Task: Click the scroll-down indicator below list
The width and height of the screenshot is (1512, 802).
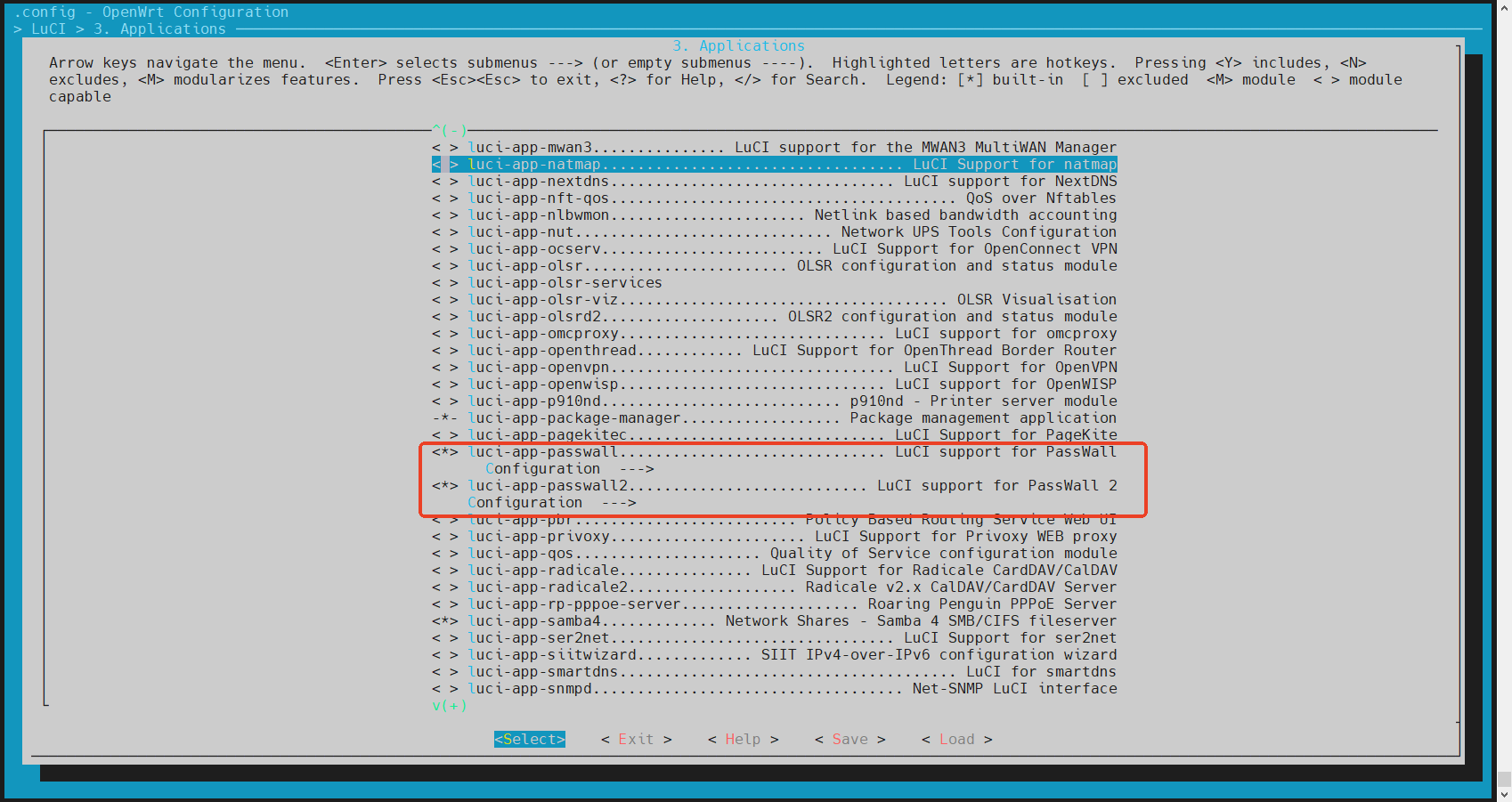Action: coord(449,706)
